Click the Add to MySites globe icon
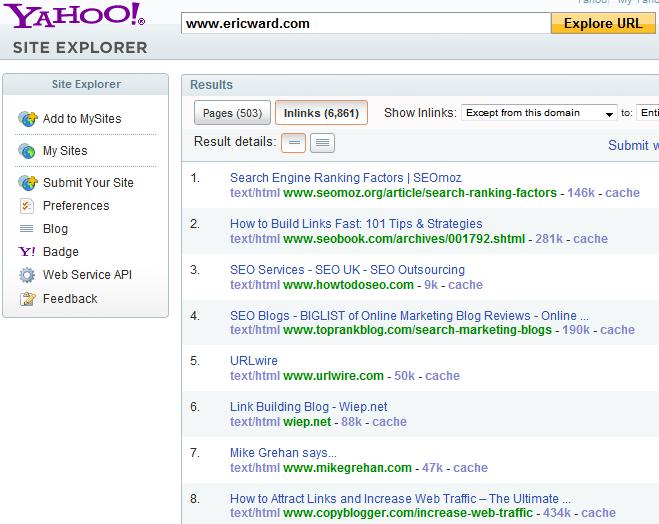Image resolution: width=659 pixels, height=524 pixels. [x=28, y=119]
